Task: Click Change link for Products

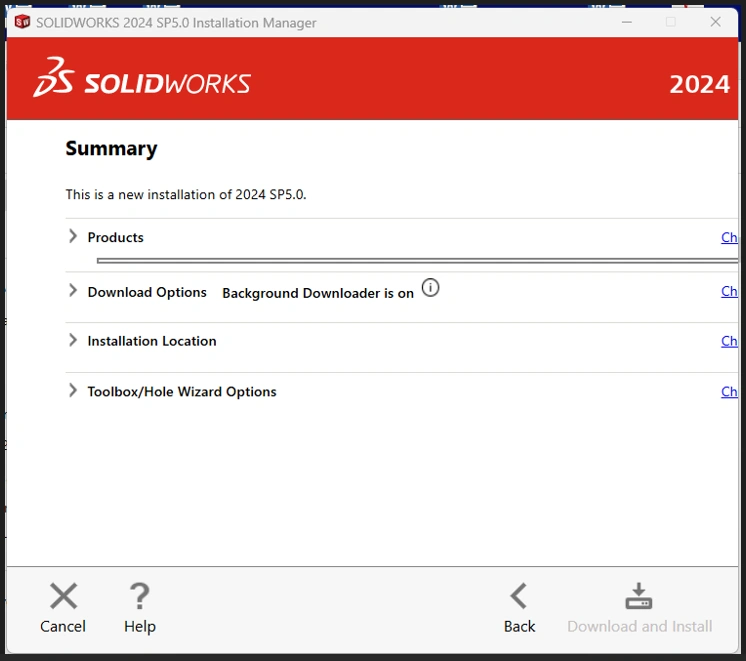Action: 729,237
